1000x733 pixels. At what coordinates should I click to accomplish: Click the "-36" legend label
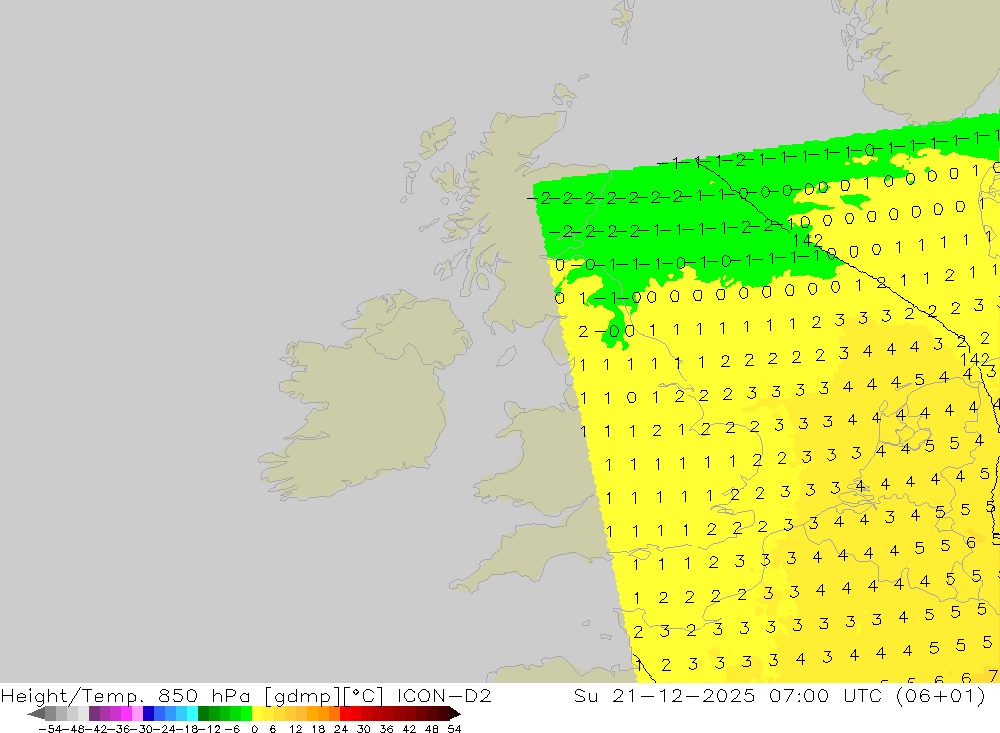pos(119,729)
